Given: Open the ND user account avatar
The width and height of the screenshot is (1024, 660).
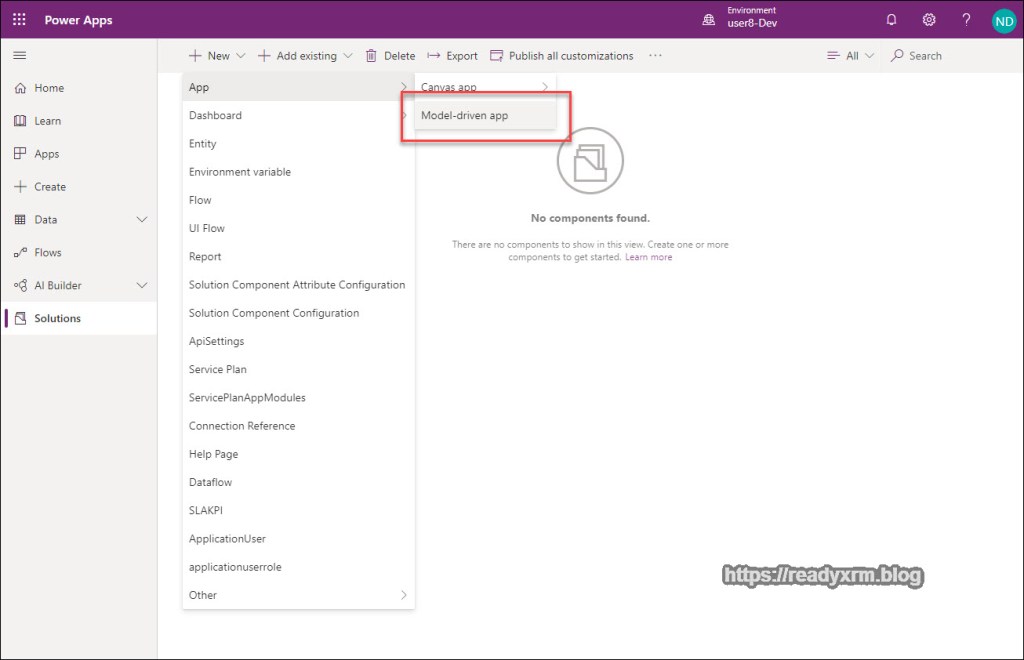Looking at the screenshot, I should pyautogui.click(x=1003, y=20).
